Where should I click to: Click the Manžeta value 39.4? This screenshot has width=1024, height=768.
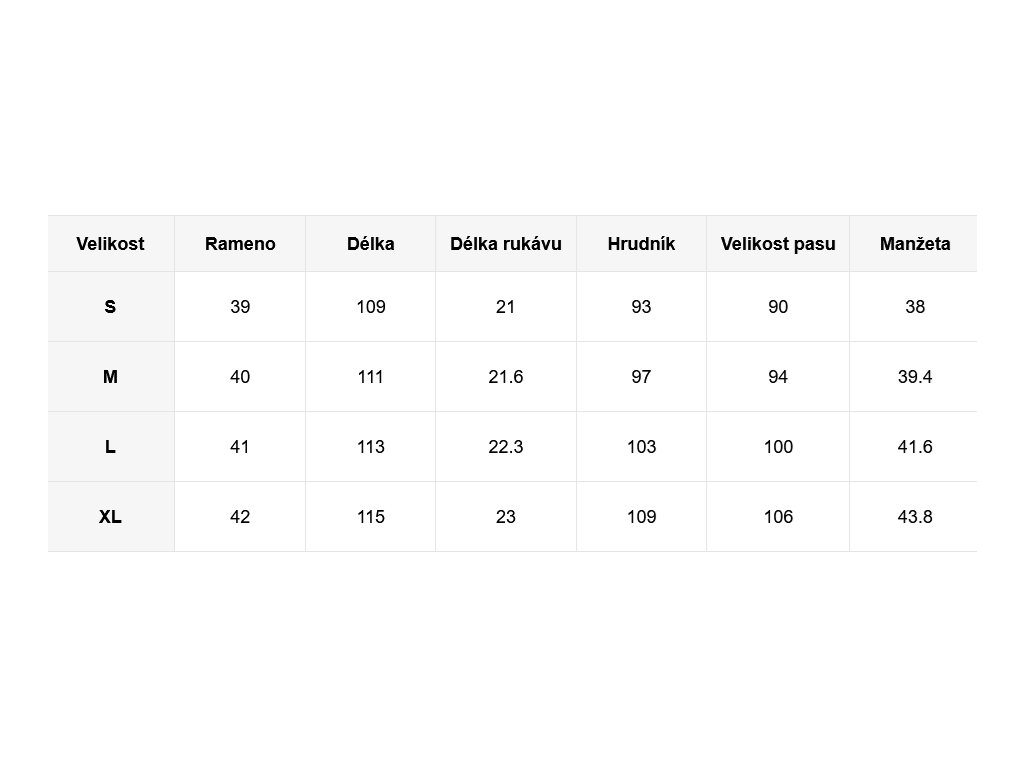[x=915, y=377]
